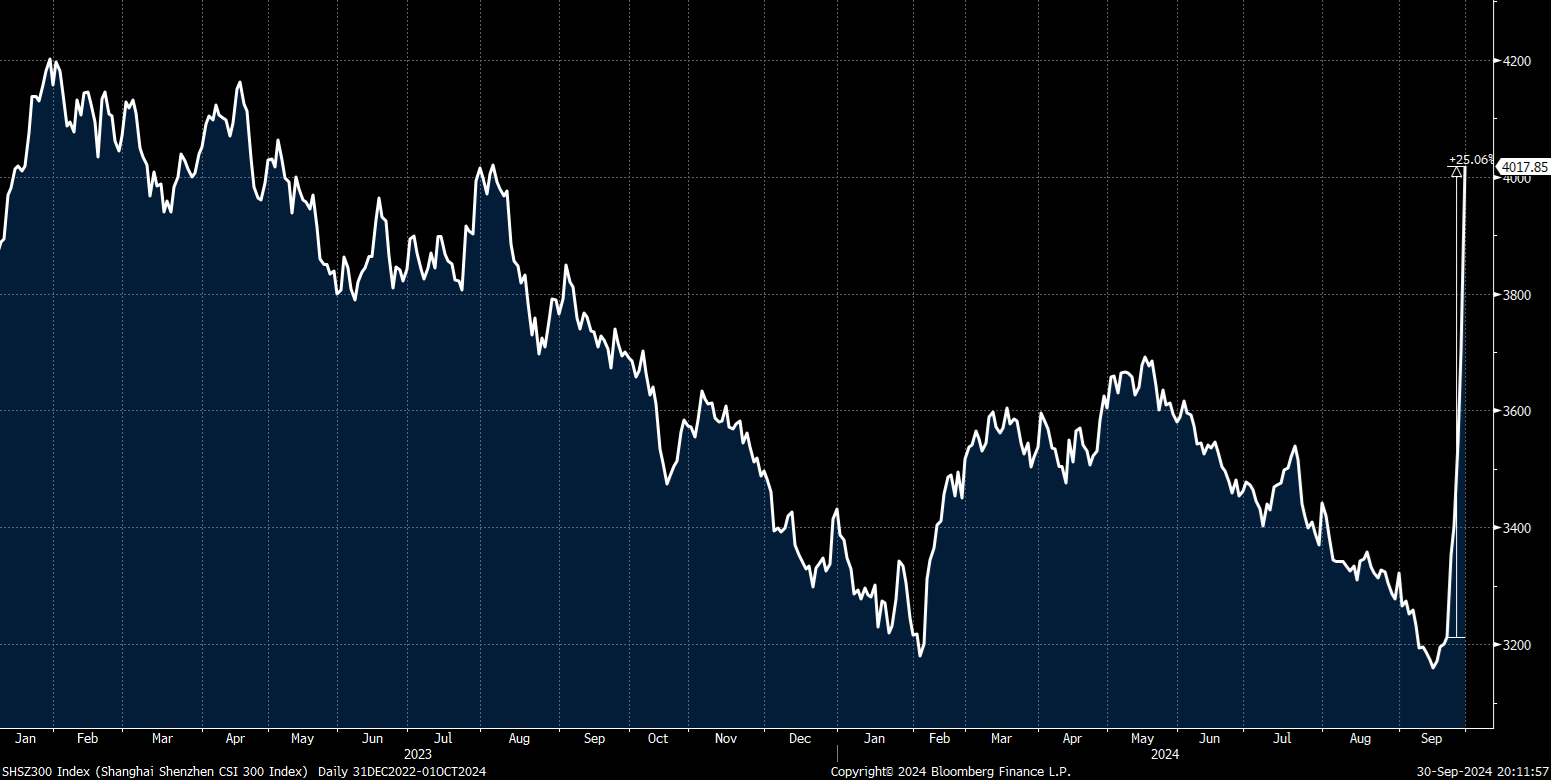Select the 2023 Jun month label
Viewport: 1551px width, 780px height.
tap(372, 739)
